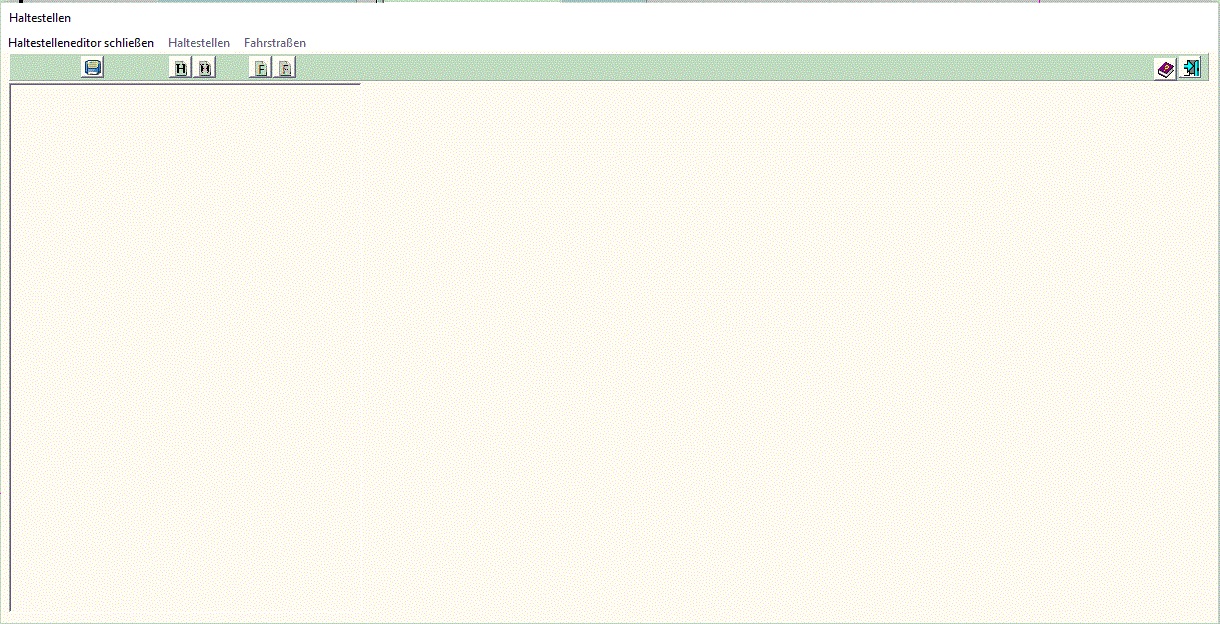The width and height of the screenshot is (1220, 624).
Task: Click the blue floppy-disk save icon
Action: 93,68
